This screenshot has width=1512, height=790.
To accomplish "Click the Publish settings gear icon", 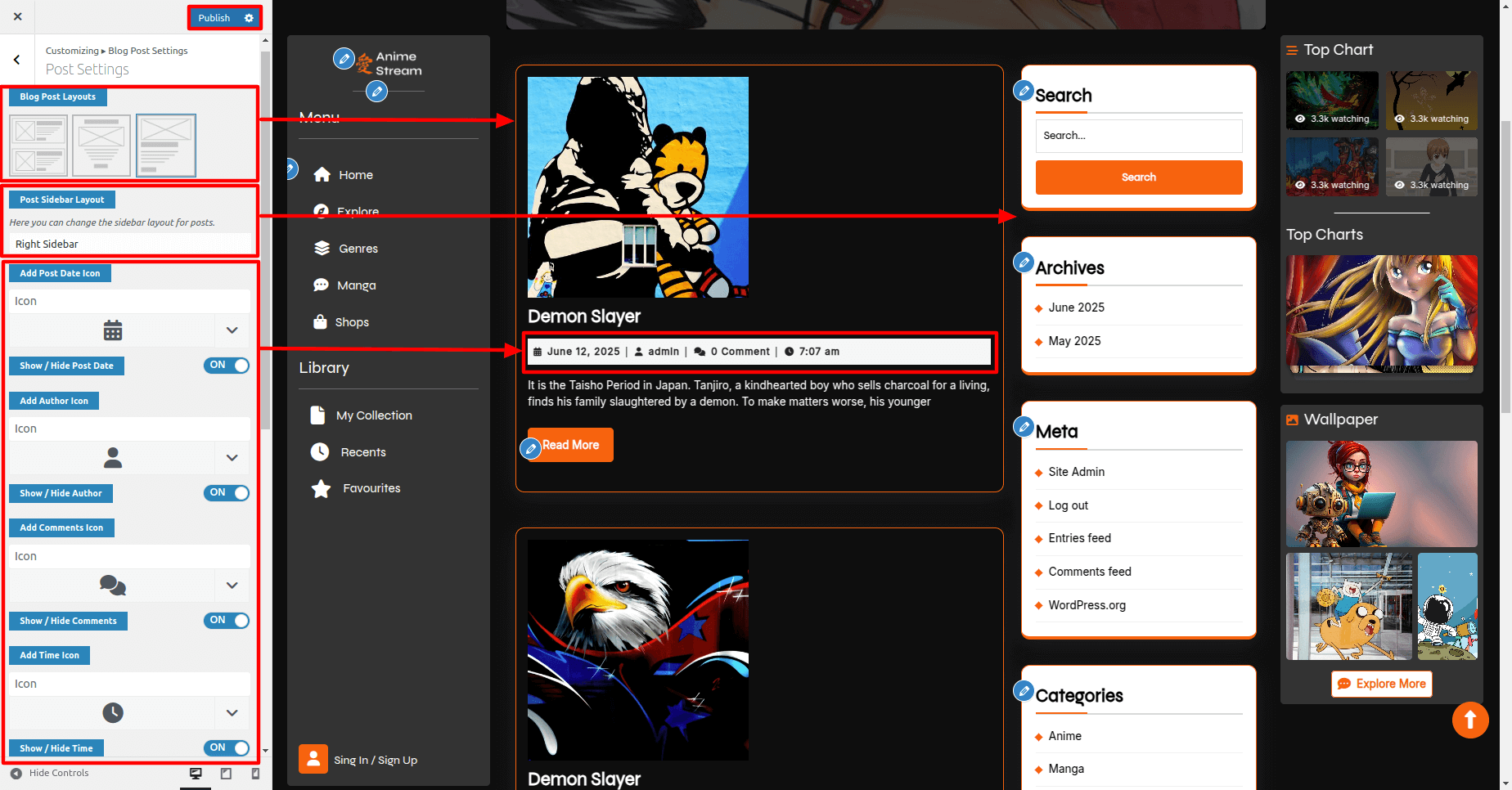I will (249, 18).
